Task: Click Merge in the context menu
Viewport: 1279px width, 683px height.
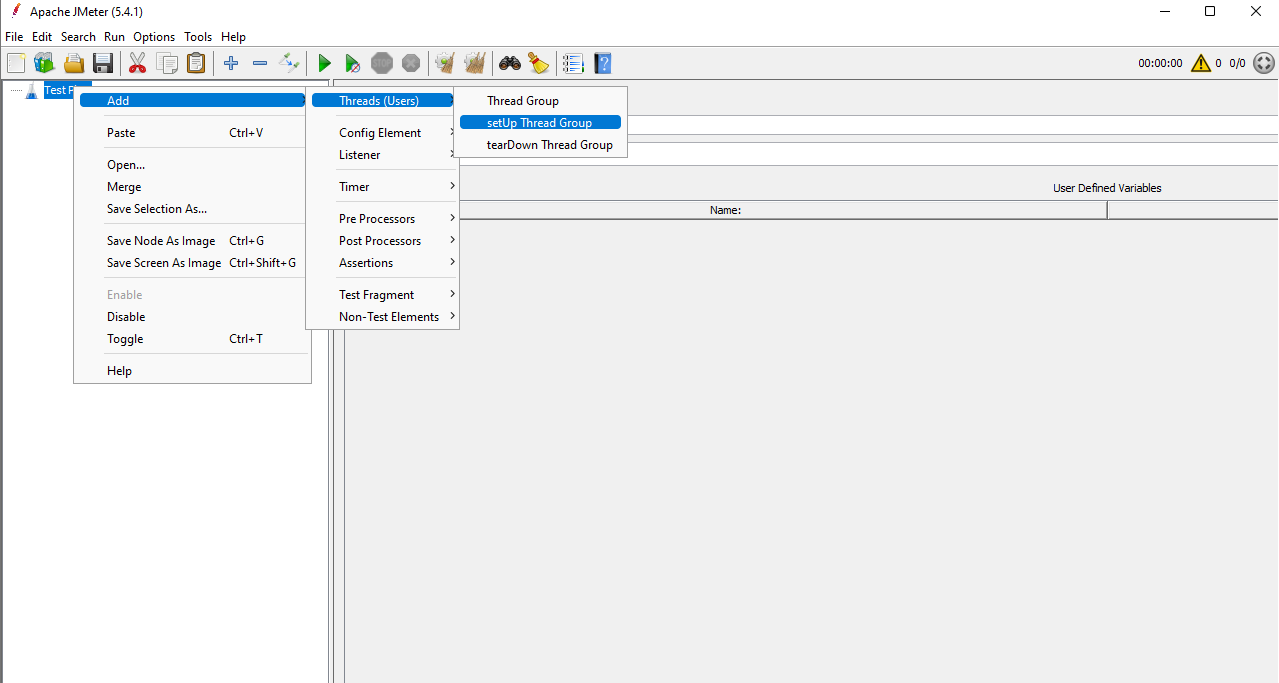Action: coord(124,186)
